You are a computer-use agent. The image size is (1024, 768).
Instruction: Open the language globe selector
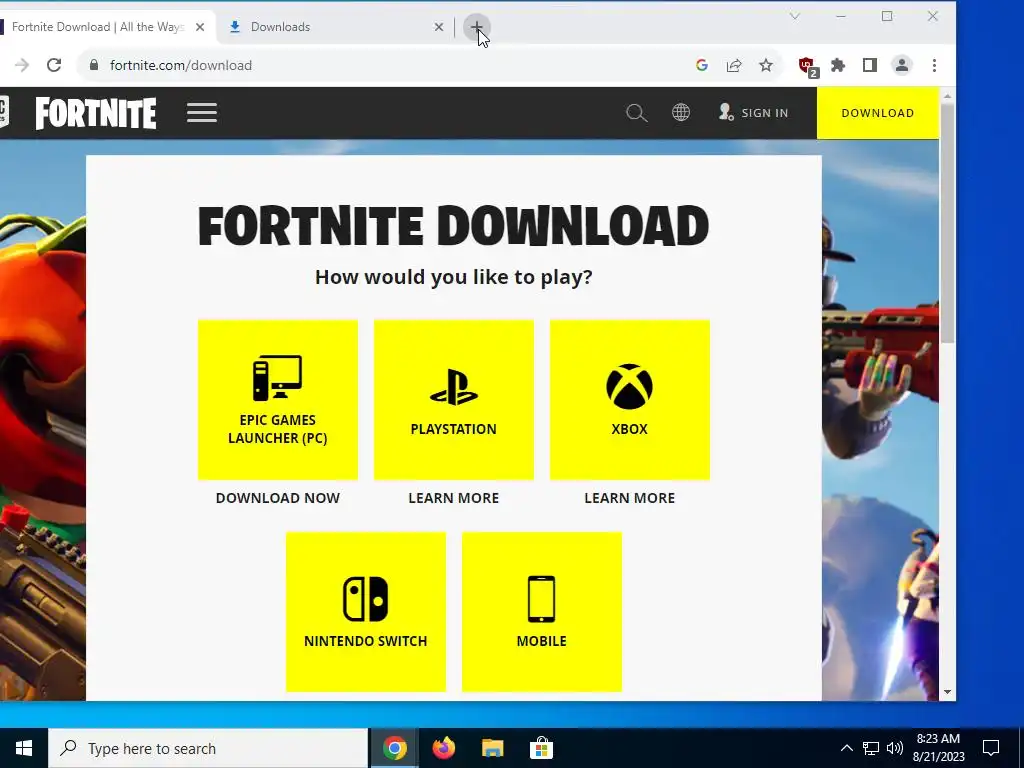coord(681,112)
